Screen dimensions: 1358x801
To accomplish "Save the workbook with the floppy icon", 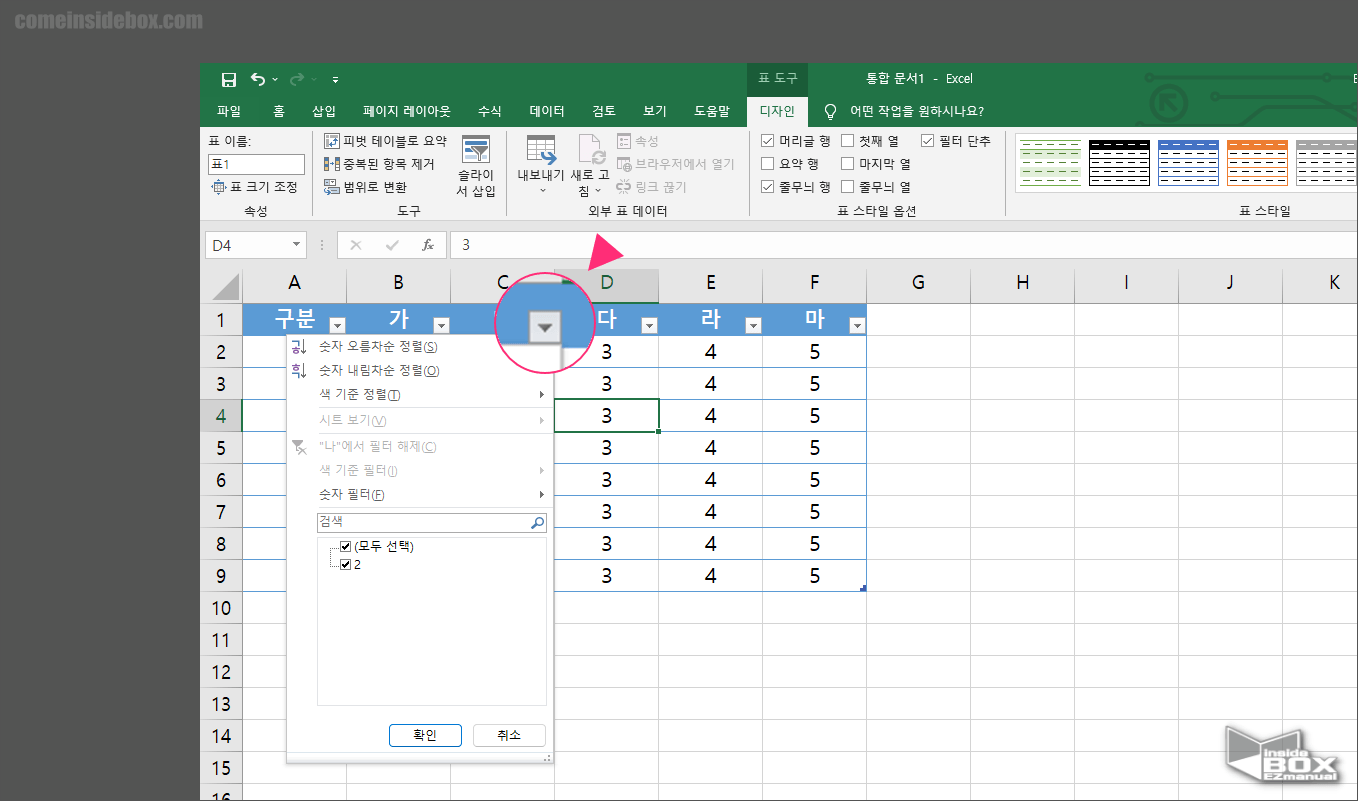I will tap(228, 80).
